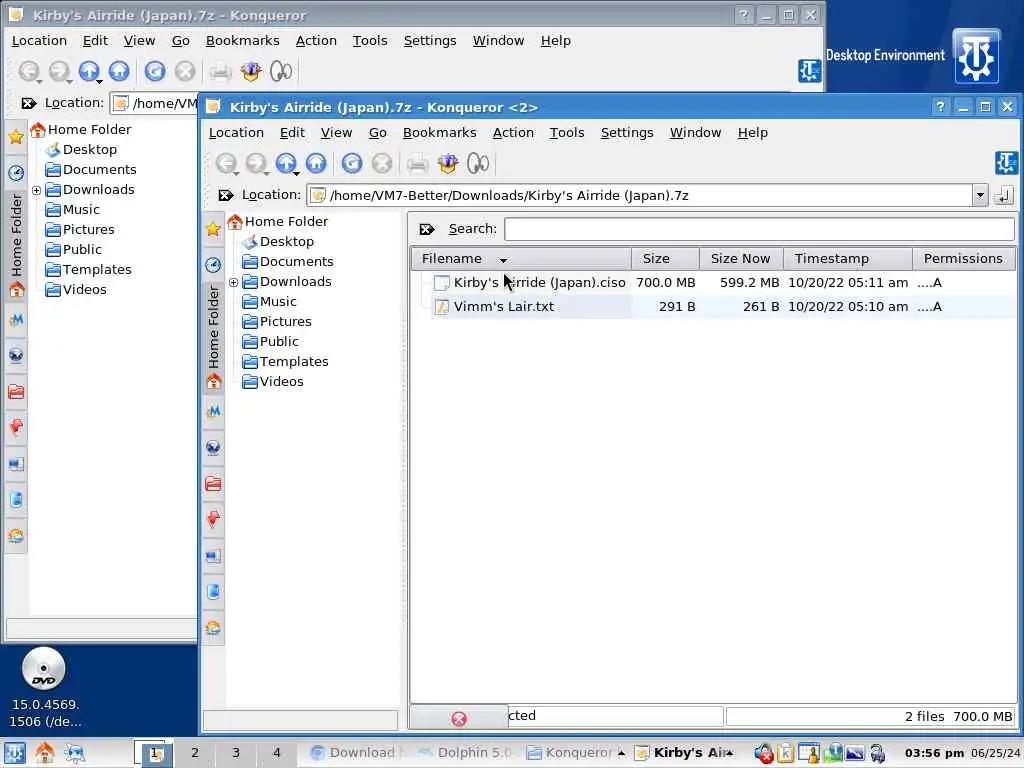The image size is (1024, 768).
Task: Click Home Folder vertical tab in front sidebar
Action: 213,338
